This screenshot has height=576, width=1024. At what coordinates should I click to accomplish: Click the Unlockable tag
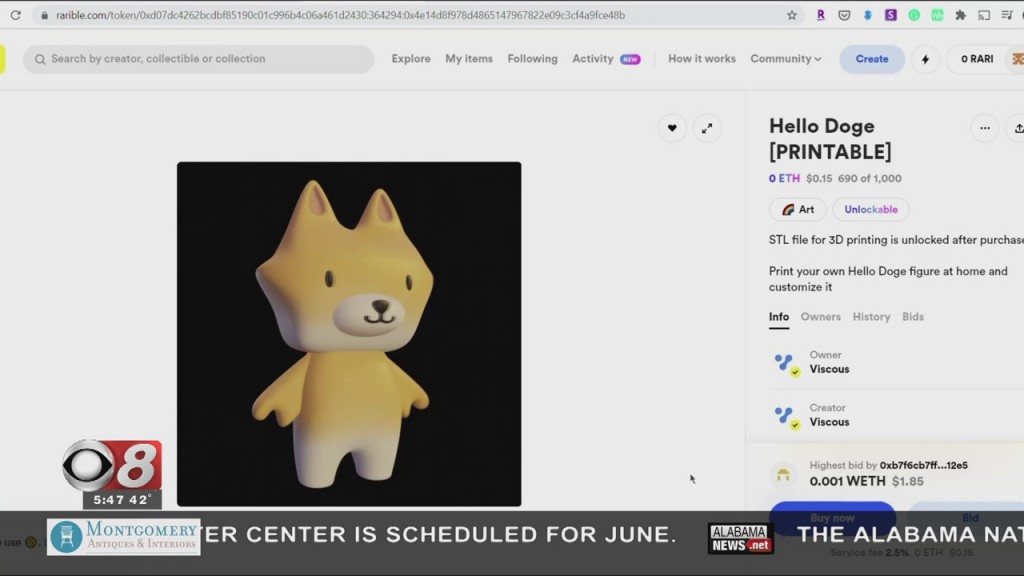point(871,210)
